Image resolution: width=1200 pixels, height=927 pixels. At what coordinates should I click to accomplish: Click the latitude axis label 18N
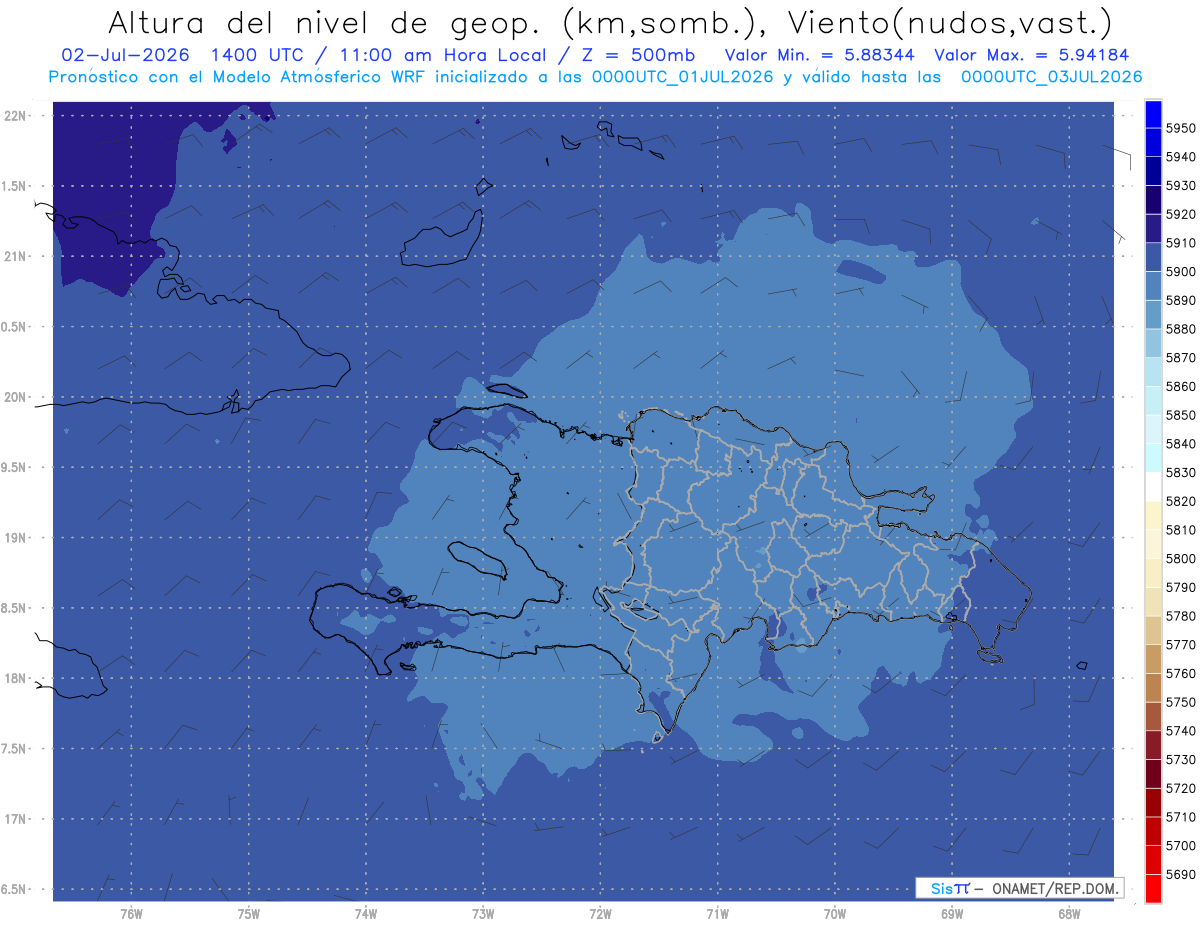click(16, 679)
